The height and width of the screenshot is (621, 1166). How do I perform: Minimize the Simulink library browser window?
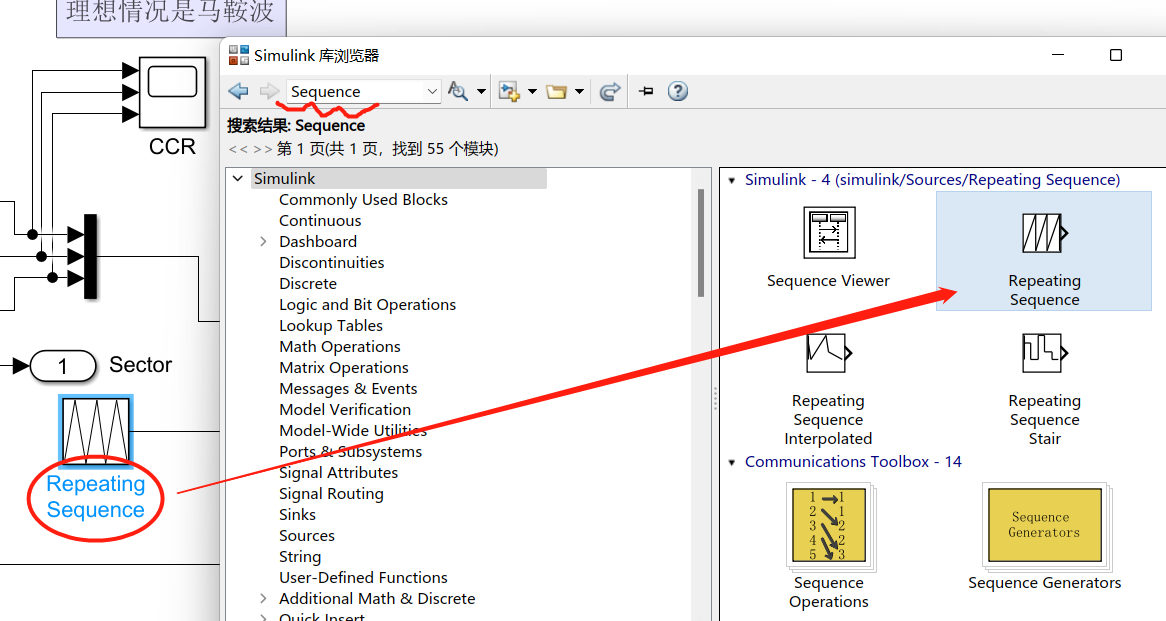coord(1057,55)
